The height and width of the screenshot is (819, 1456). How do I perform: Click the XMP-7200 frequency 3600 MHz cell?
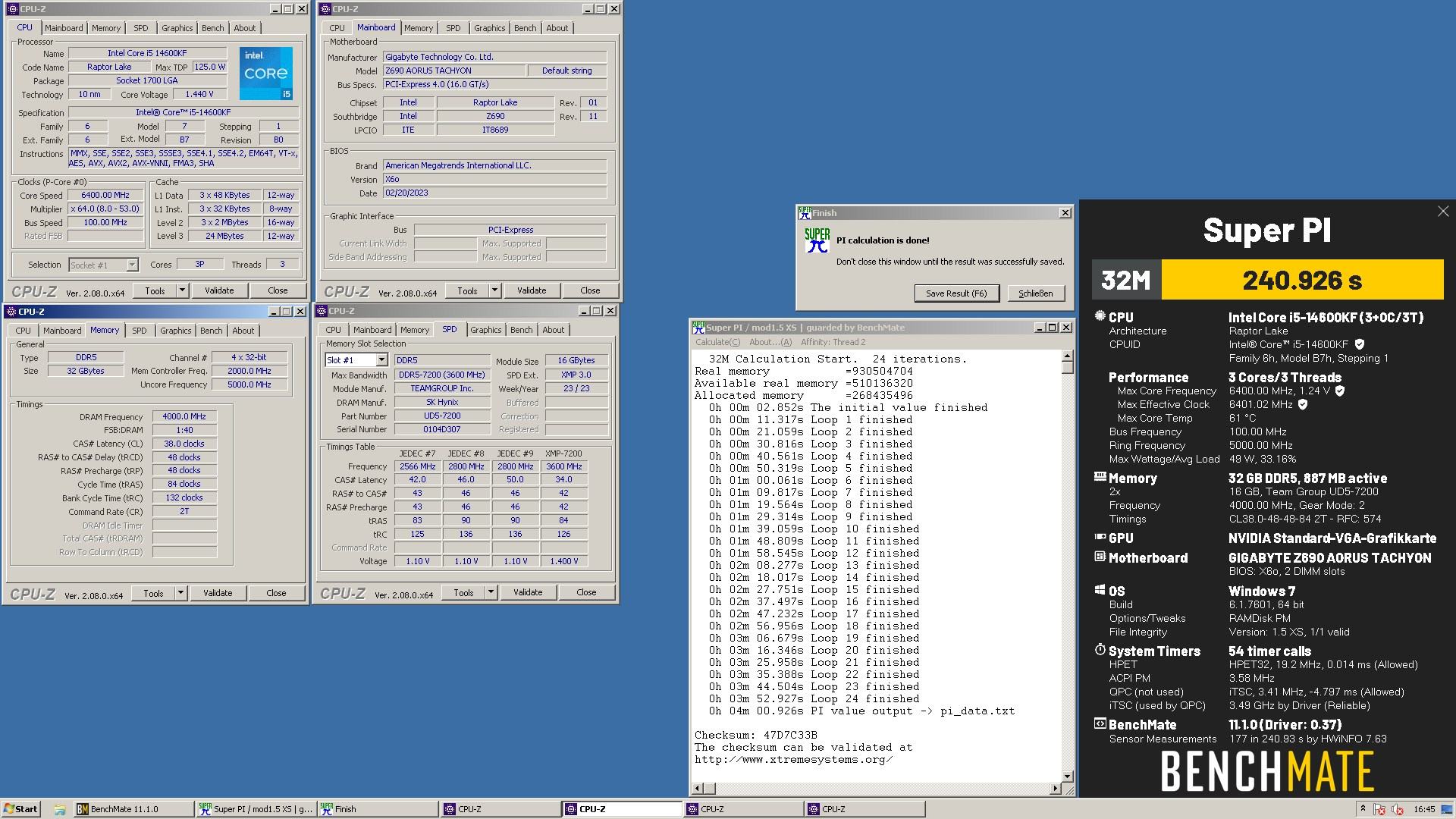coord(563,466)
